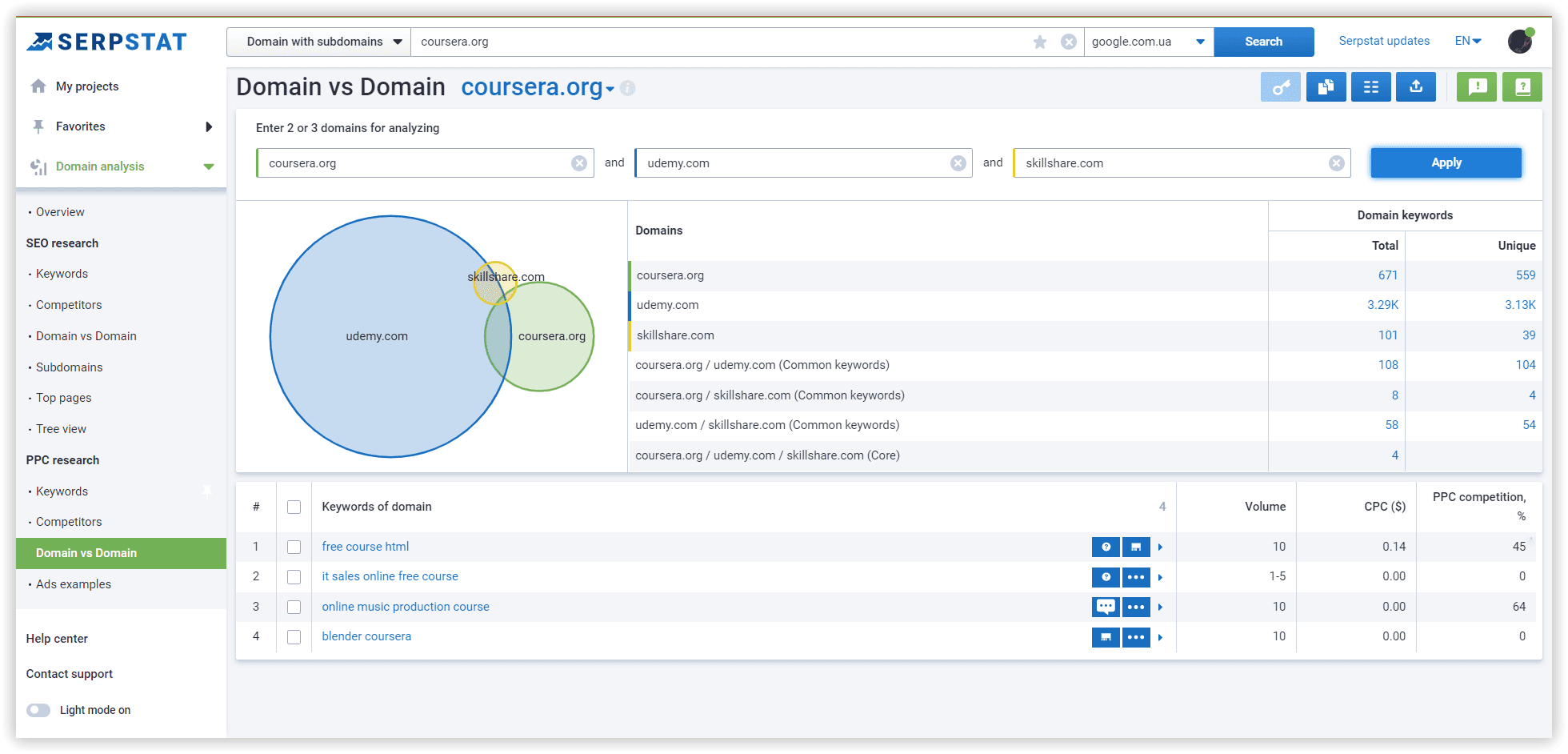Expand the Favorites submenu arrow

click(209, 126)
